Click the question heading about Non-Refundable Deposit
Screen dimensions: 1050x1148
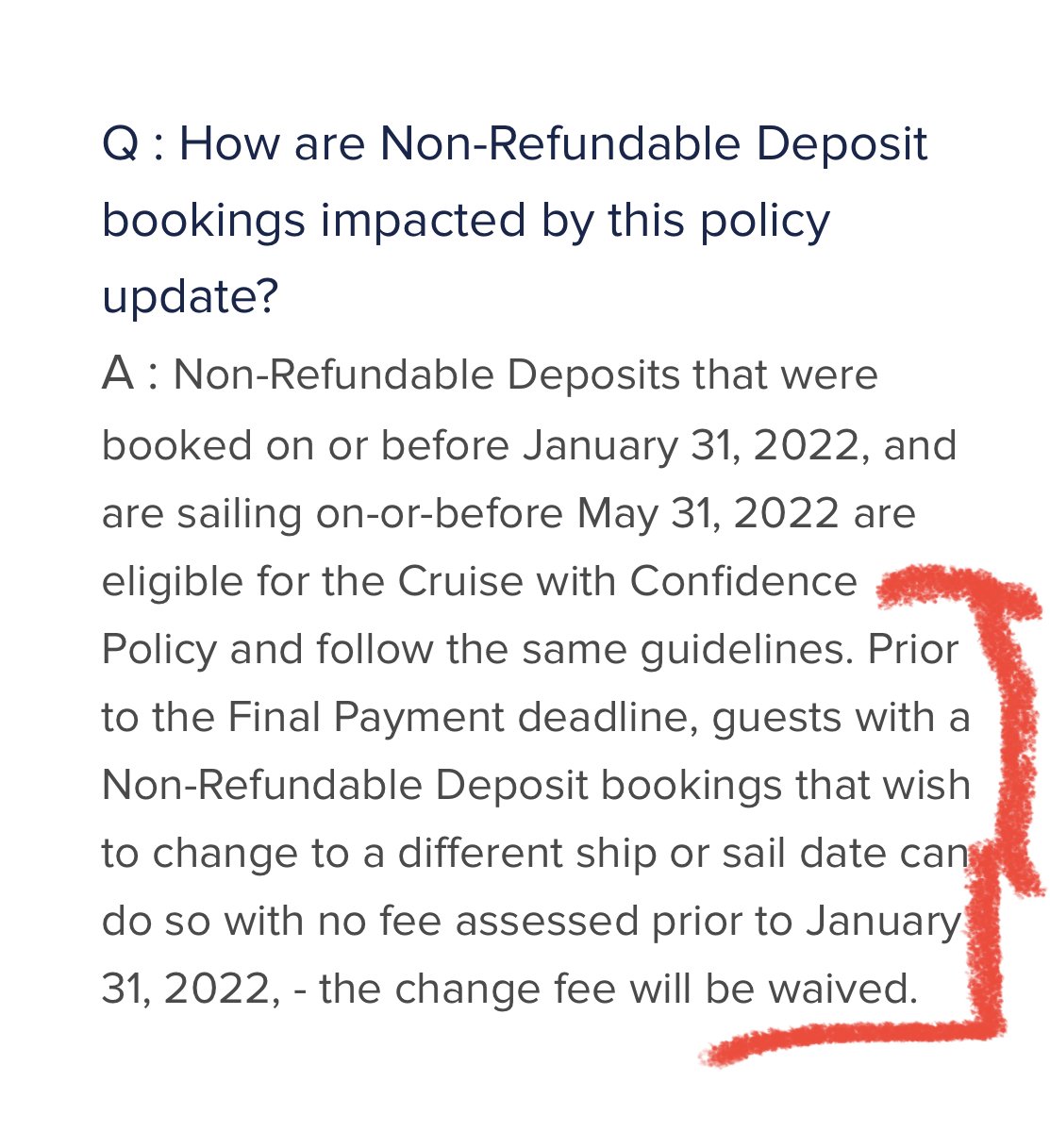click(514, 220)
